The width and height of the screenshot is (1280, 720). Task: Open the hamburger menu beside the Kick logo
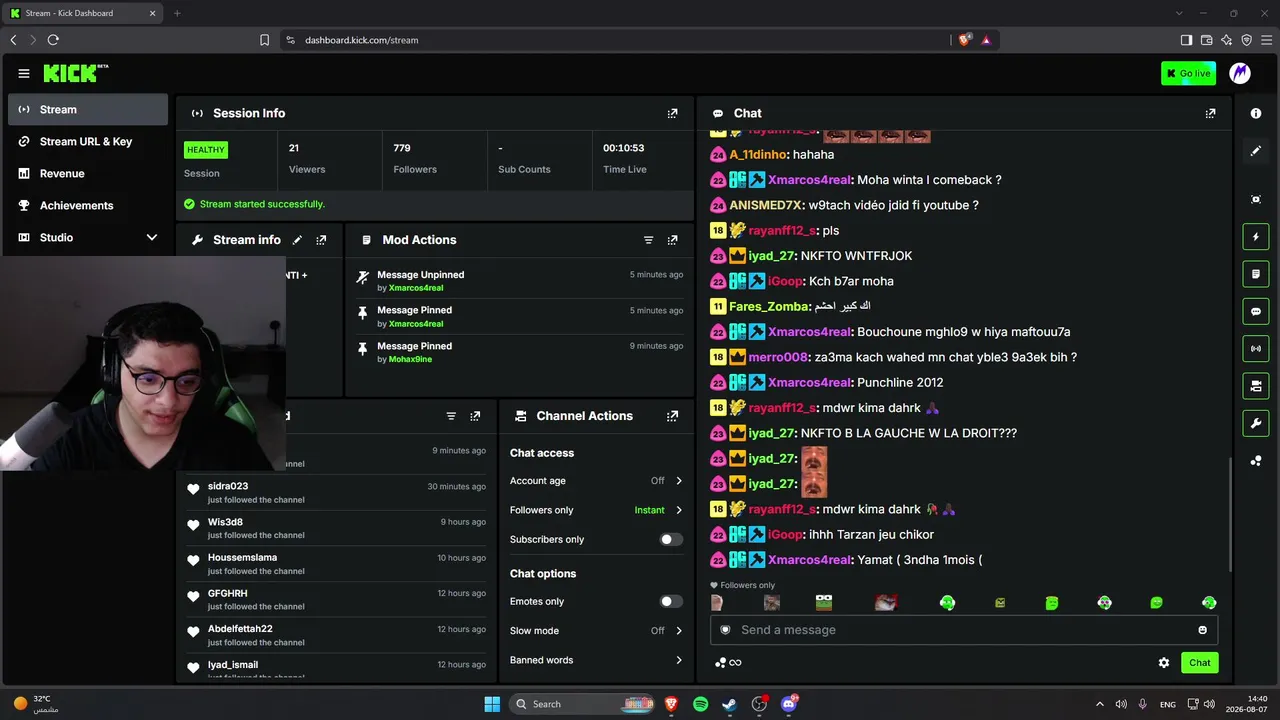coord(24,73)
